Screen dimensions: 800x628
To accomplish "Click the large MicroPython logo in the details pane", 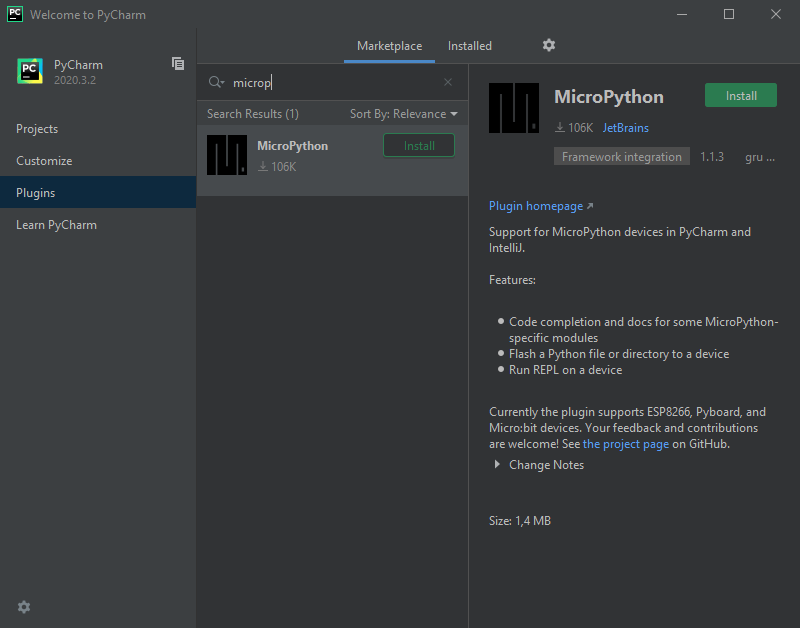I will tap(514, 108).
